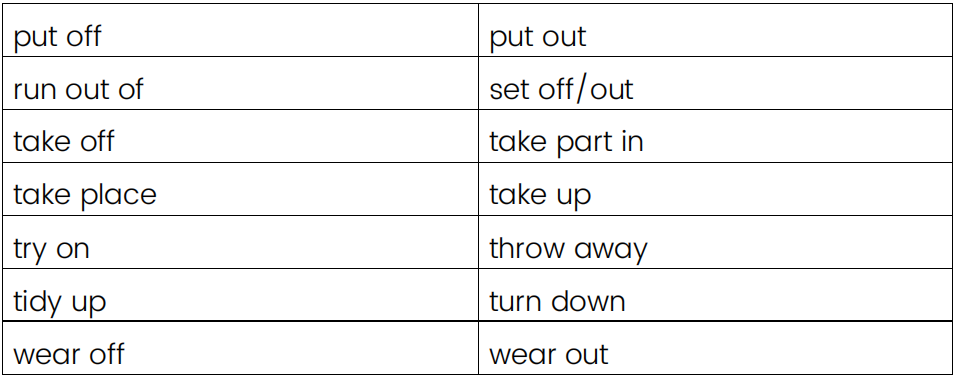Click the 'take off' entry
957x376 pixels.
[63, 142]
